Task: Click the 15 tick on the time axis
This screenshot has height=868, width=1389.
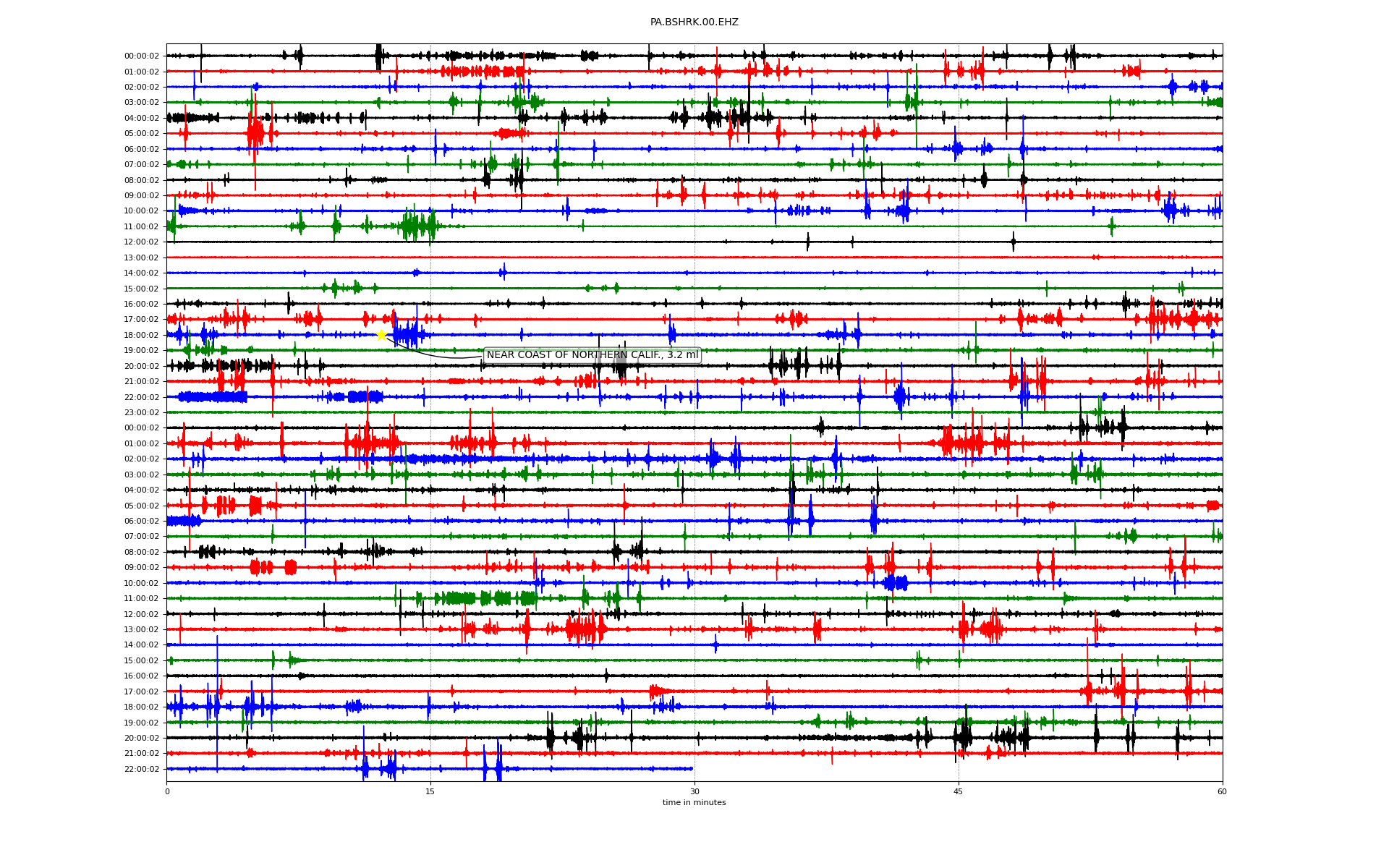Action: [430, 791]
